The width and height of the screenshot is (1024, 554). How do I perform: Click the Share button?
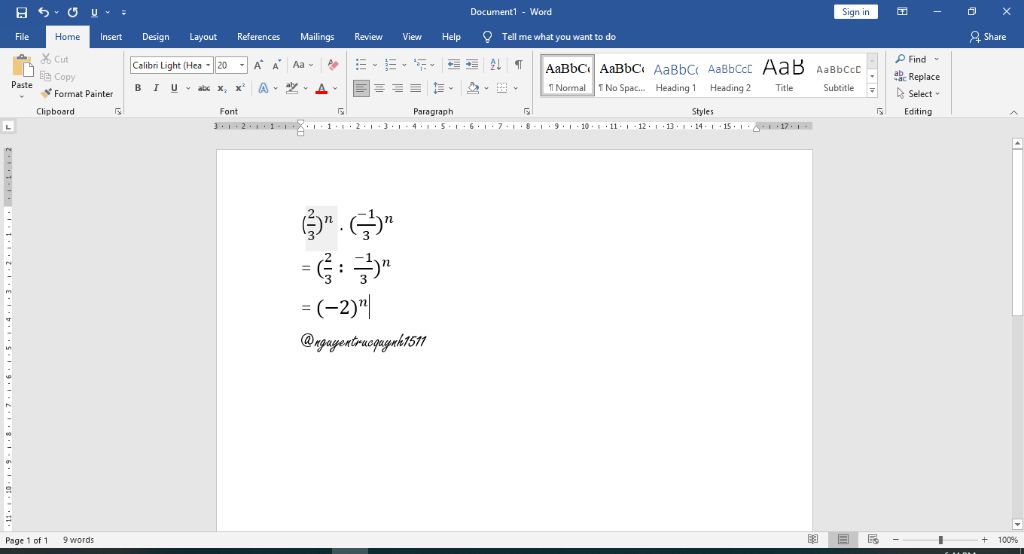tap(988, 37)
